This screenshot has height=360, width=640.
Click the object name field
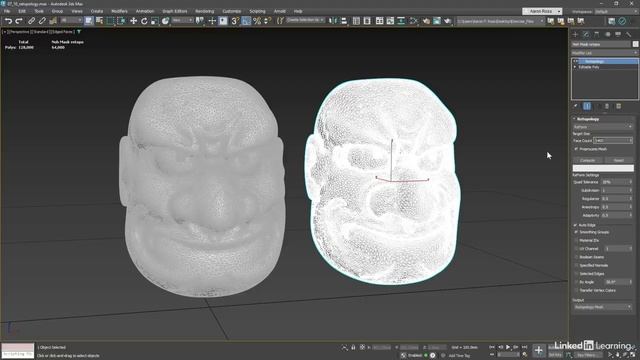pyautogui.click(x=601, y=44)
